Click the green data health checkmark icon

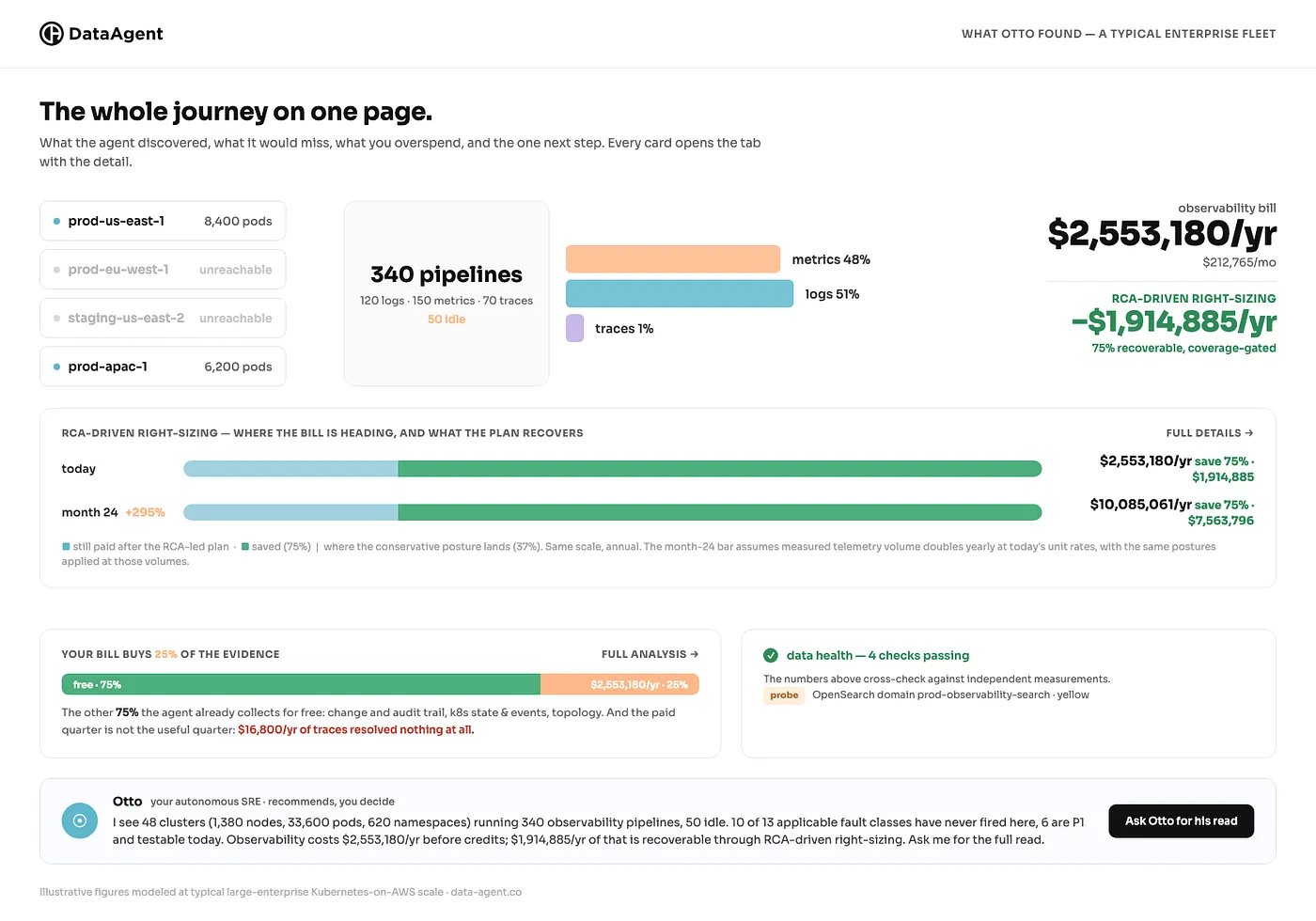pos(771,655)
